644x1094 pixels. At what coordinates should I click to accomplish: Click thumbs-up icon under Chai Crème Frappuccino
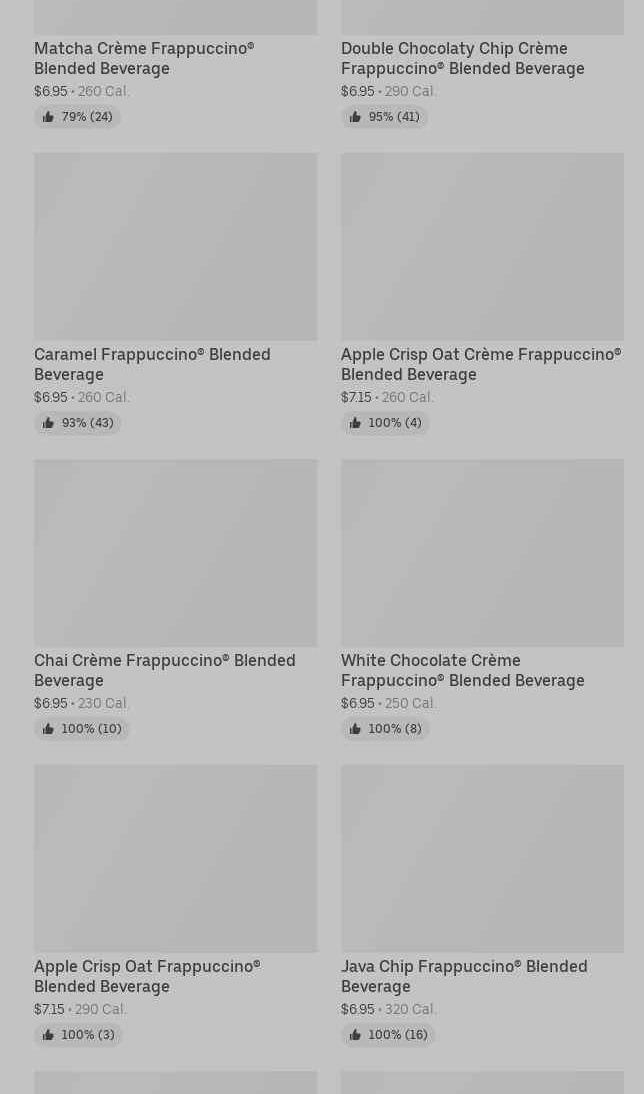click(48, 729)
